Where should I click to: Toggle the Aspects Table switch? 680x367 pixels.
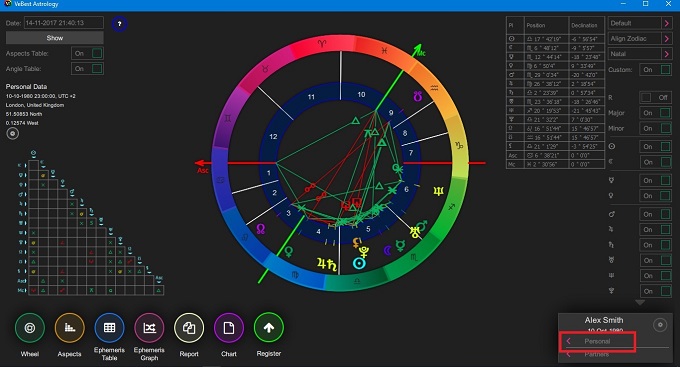pos(87,53)
